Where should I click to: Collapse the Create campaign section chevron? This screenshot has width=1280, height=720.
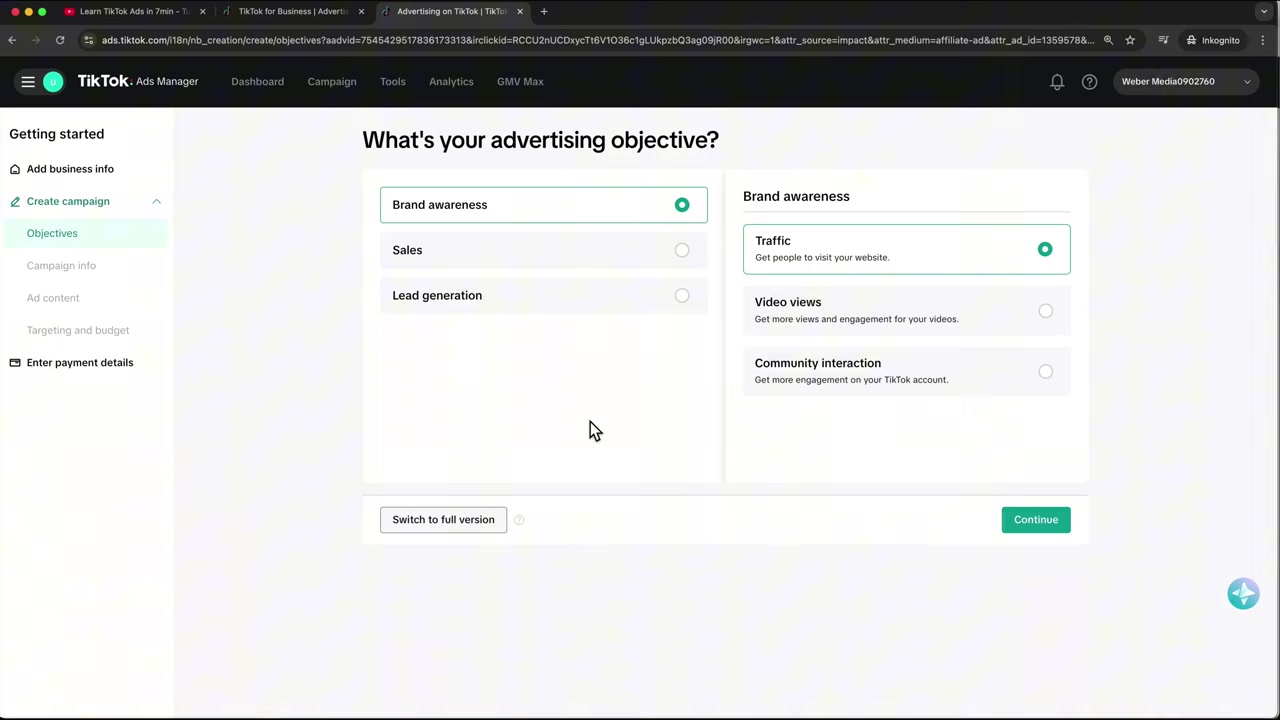[156, 201]
